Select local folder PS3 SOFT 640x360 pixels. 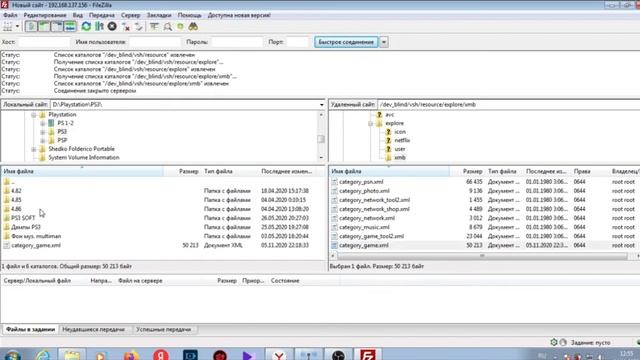(23, 218)
